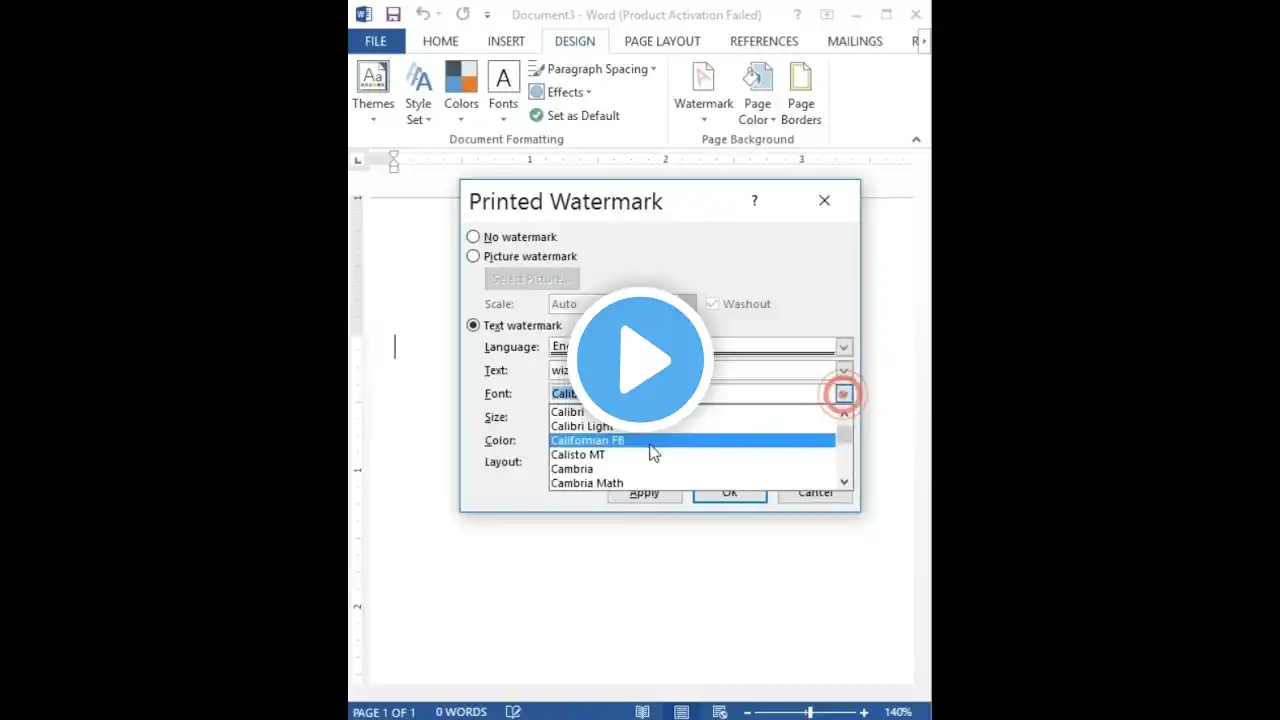The height and width of the screenshot is (720, 1280).
Task: Close the Printed Watermark dialog
Action: pos(824,200)
